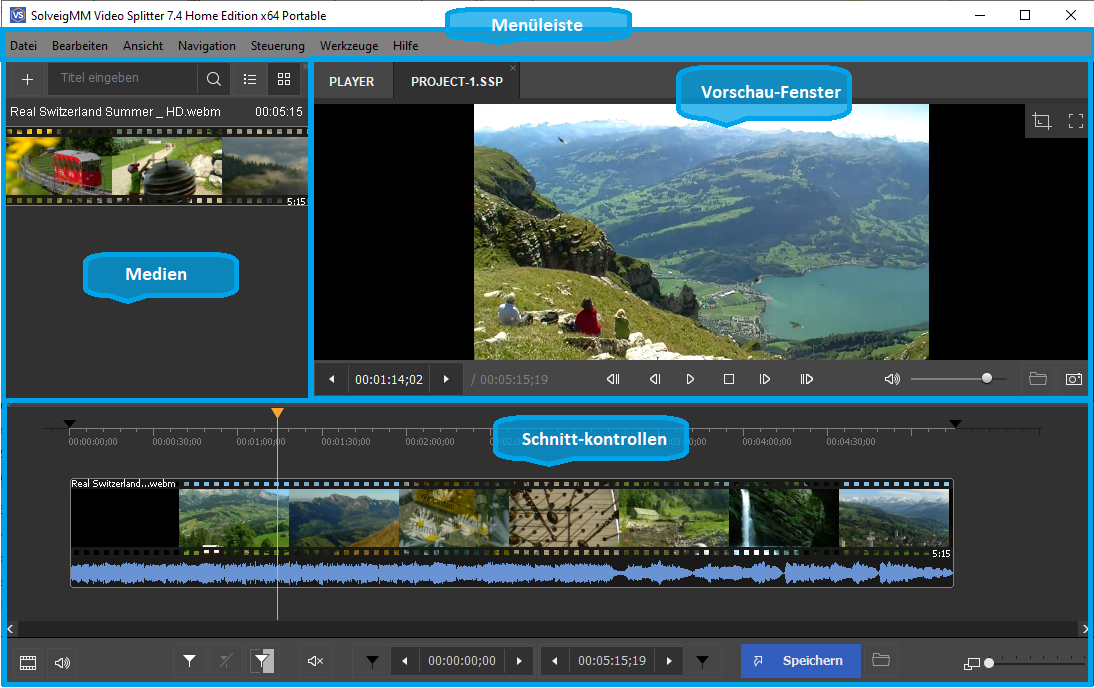Increase the fragment end time 00:05:15;19
1094x688 pixels.
pyautogui.click(x=669, y=661)
